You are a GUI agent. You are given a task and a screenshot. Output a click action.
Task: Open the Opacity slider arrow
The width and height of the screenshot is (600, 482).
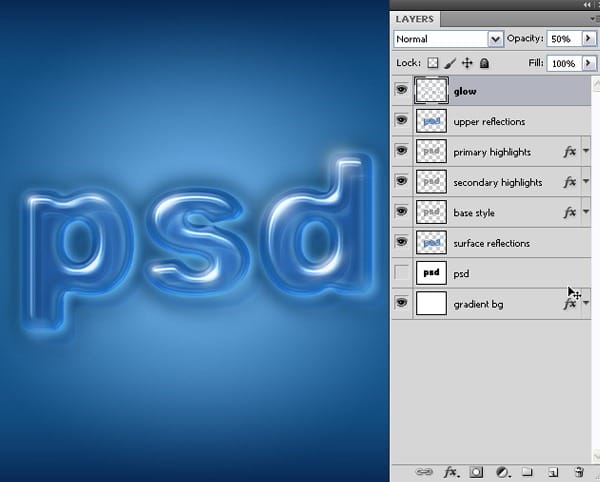(x=589, y=38)
